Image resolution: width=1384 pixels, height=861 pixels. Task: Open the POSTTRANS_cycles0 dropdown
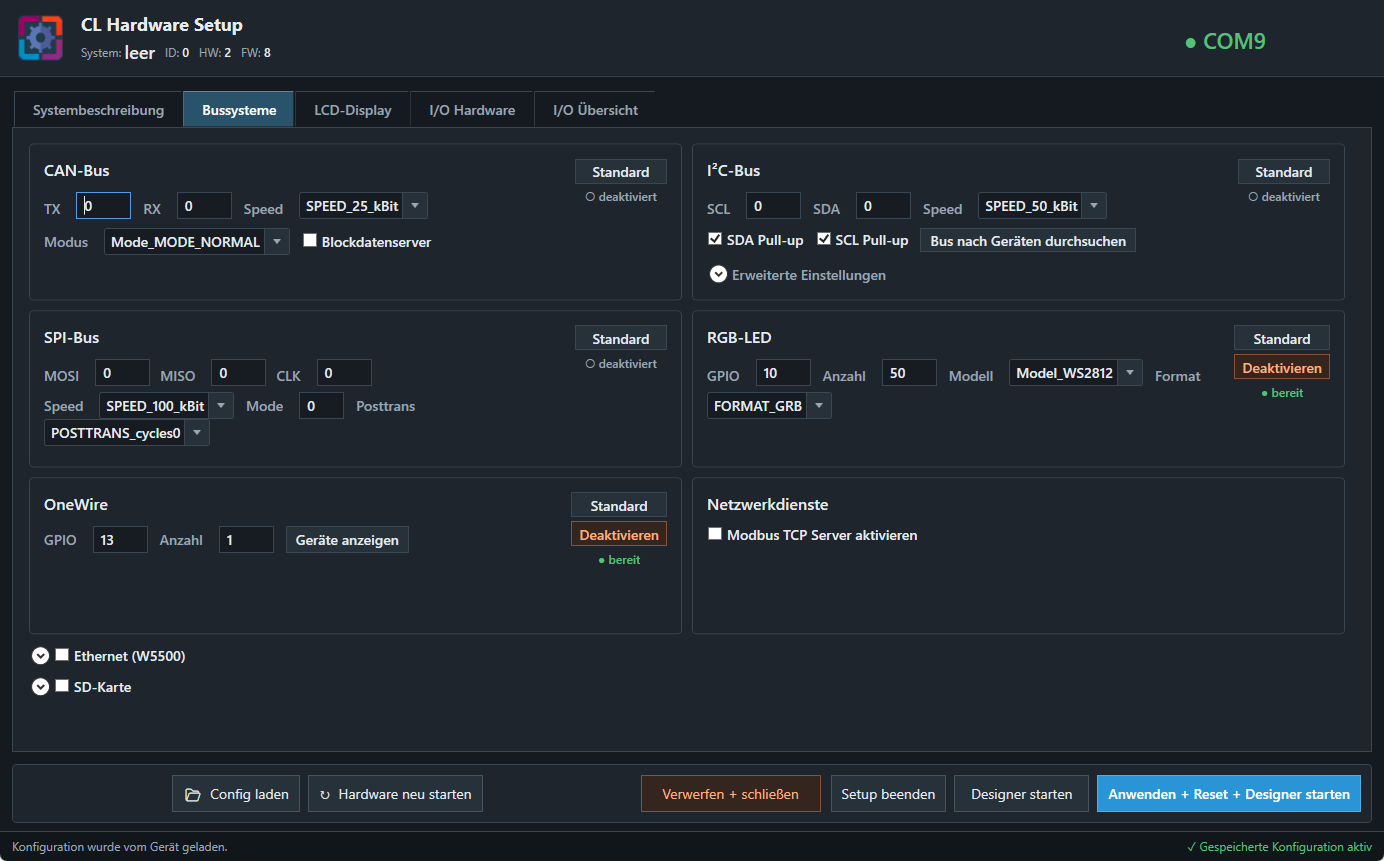coord(127,433)
